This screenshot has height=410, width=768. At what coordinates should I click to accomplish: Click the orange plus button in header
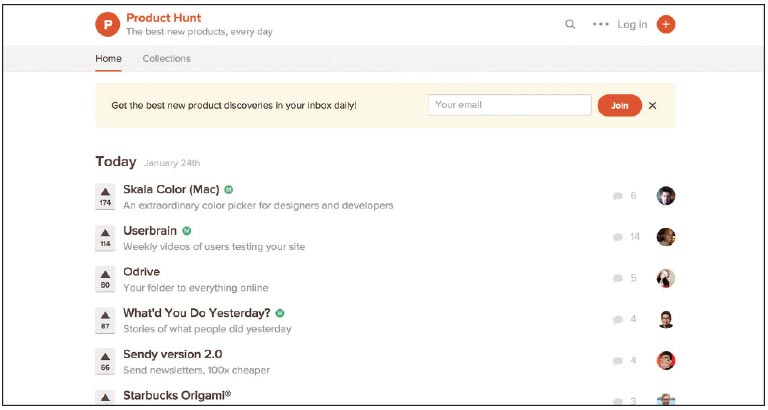pos(666,24)
